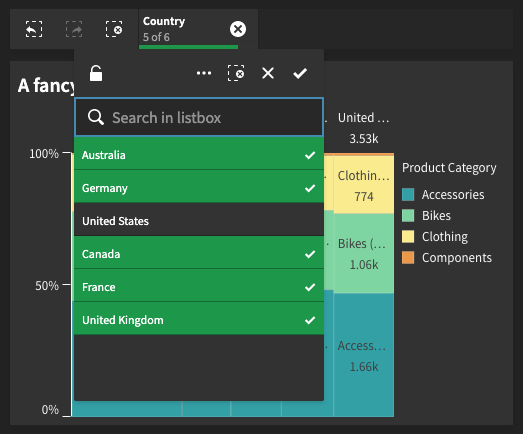Select Accessories teal legend swatch
The width and height of the screenshot is (523, 434).
pyautogui.click(x=408, y=194)
